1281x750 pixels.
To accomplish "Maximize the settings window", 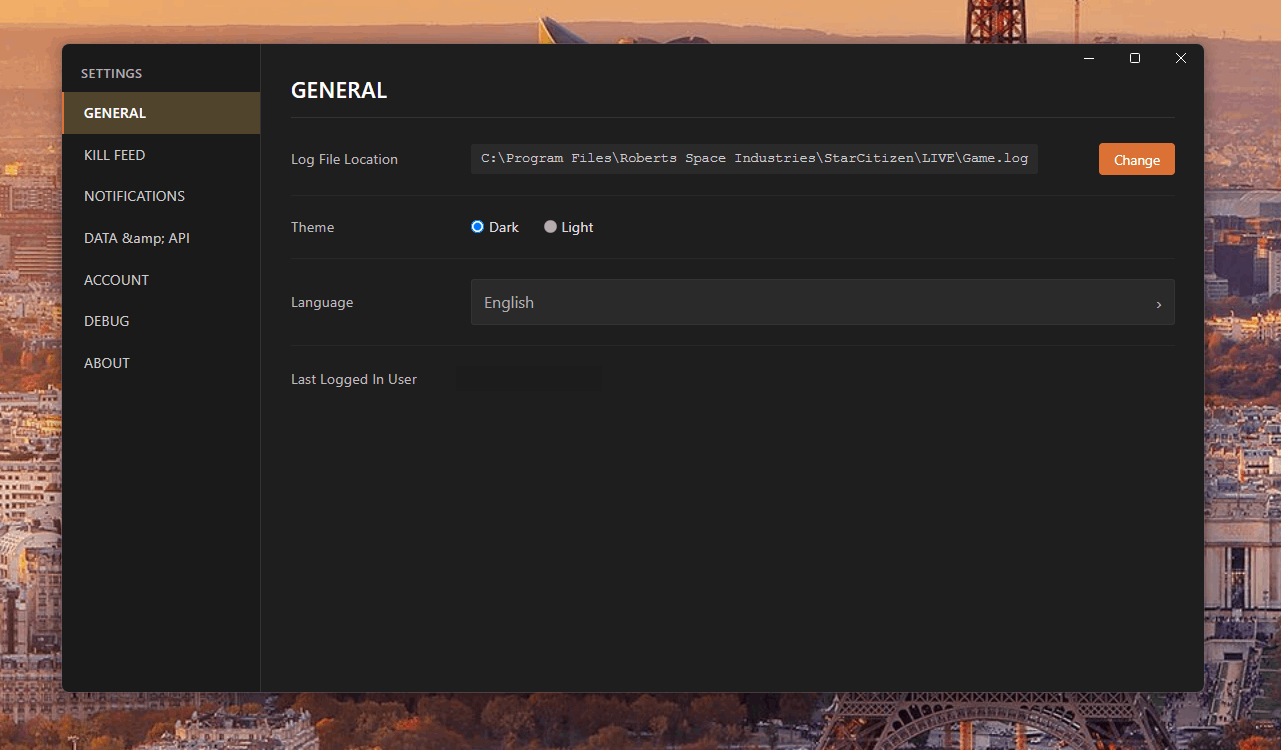I will (1135, 58).
